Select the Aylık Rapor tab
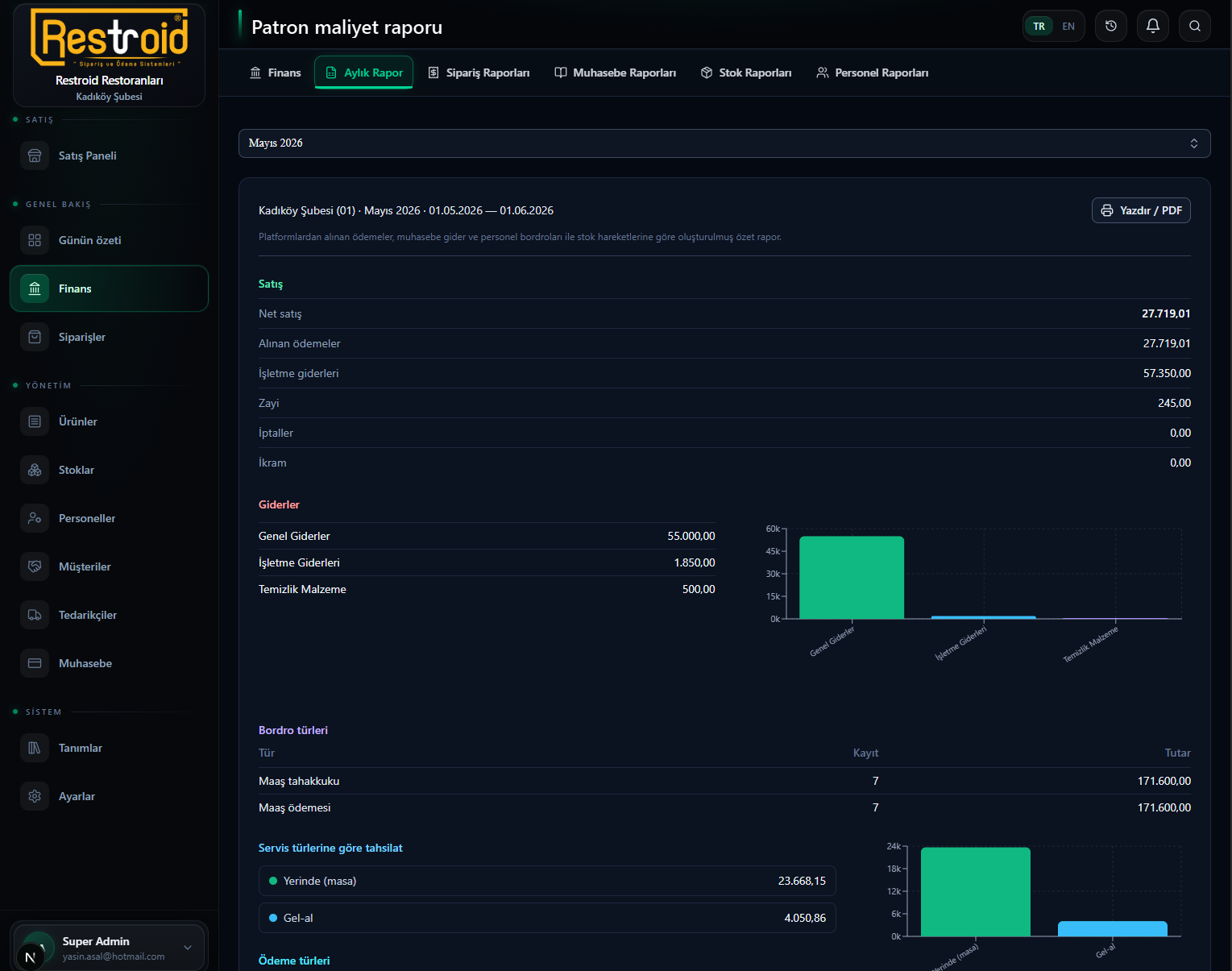The height and width of the screenshot is (971, 1232). (x=363, y=73)
